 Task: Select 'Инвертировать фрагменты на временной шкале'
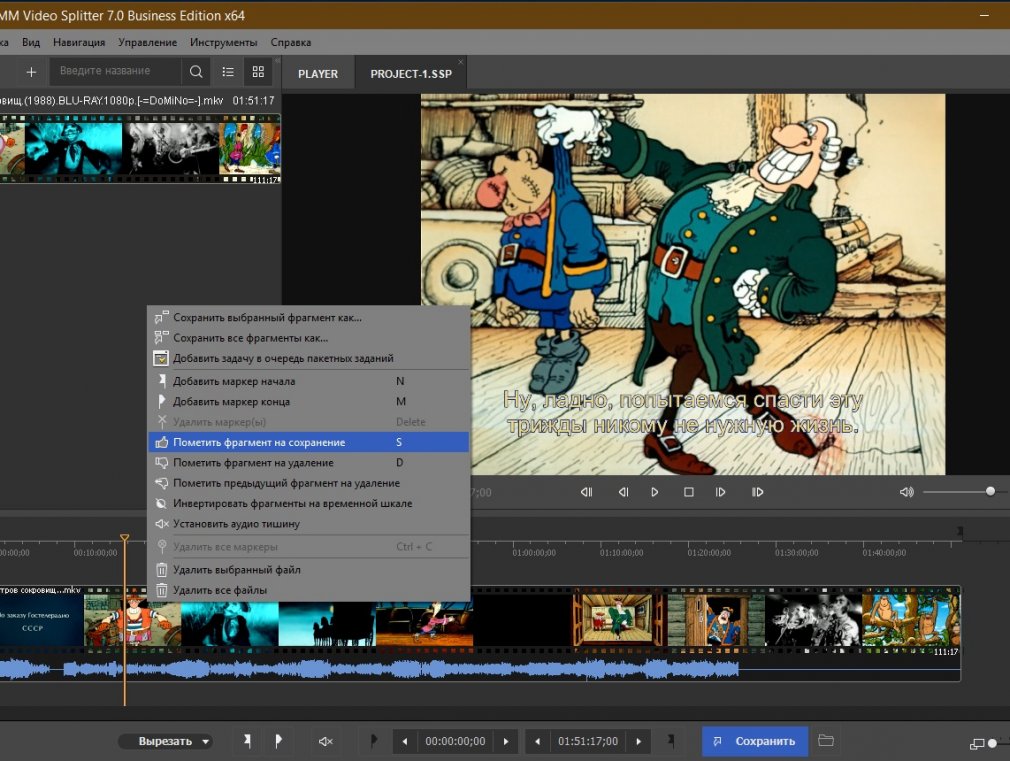pos(309,503)
